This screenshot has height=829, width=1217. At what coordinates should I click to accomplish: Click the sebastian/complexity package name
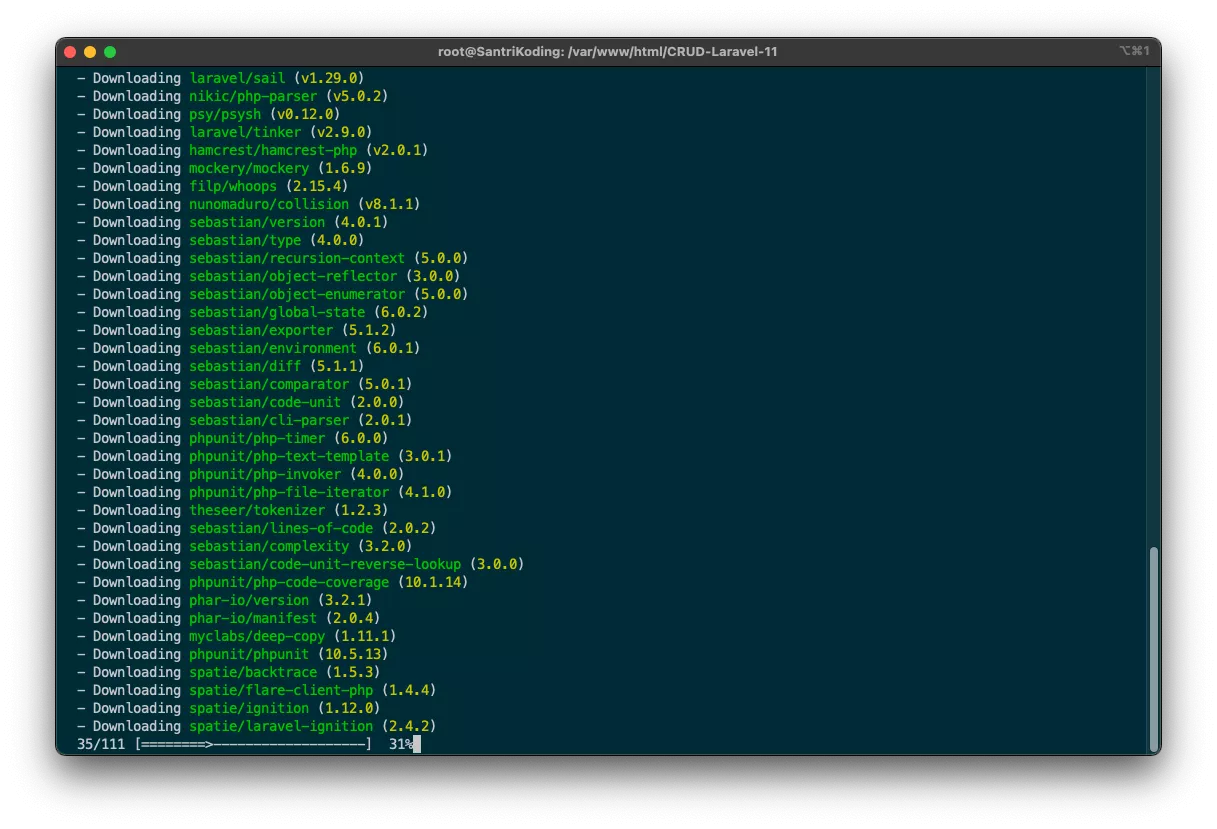pyautogui.click(x=269, y=546)
